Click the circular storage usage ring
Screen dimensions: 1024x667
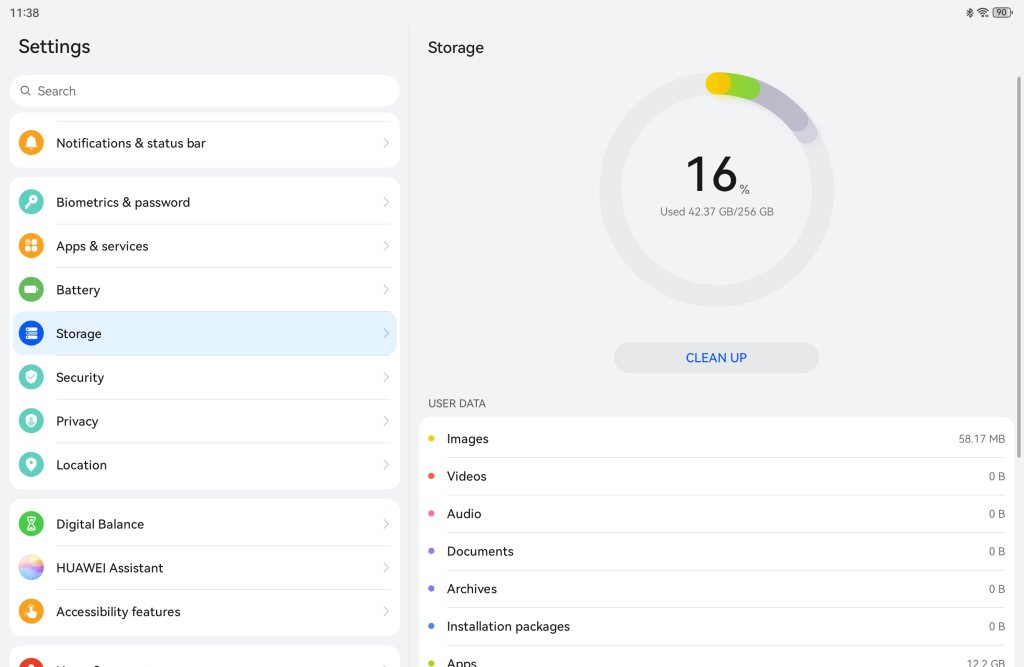pyautogui.click(x=716, y=190)
